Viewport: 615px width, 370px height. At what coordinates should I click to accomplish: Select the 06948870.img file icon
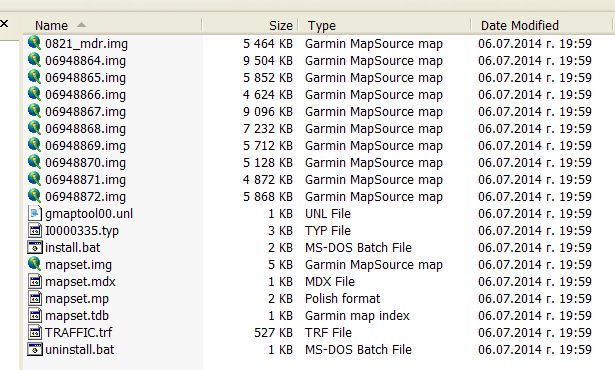tap(35, 162)
